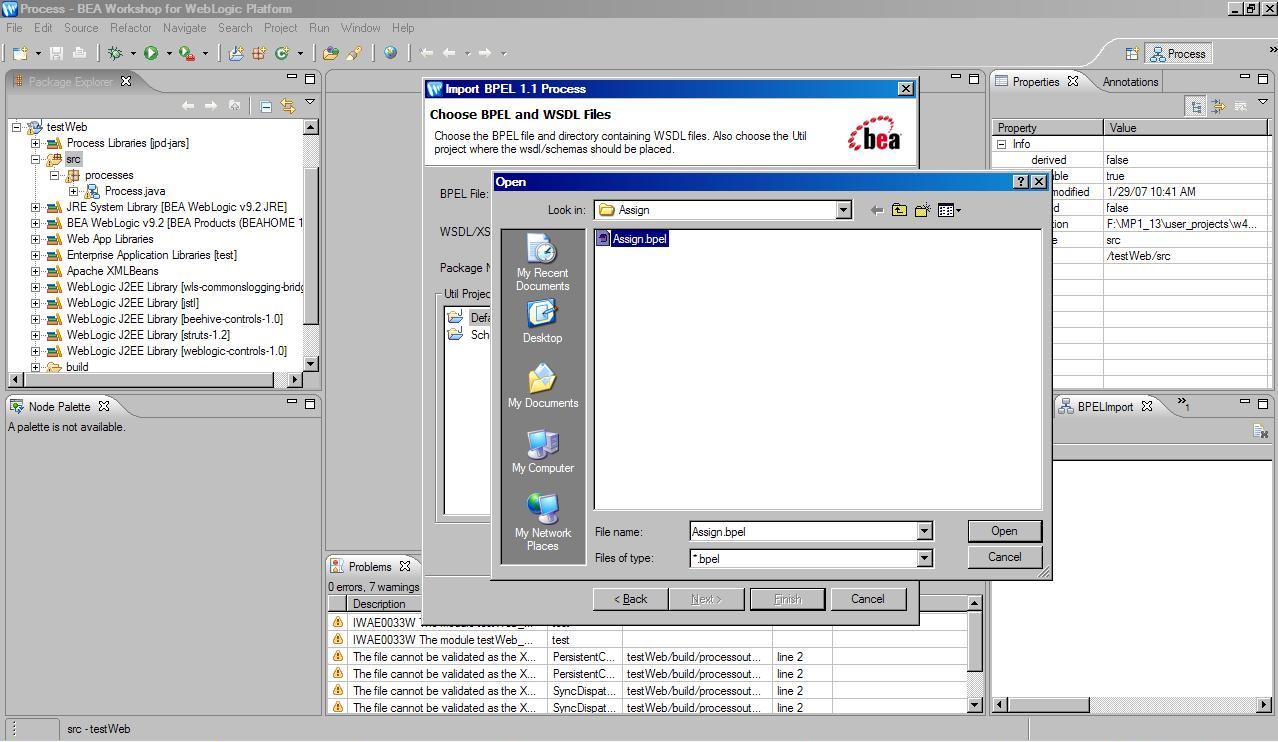Click the Debug bug icon in toolbar

(x=115, y=53)
